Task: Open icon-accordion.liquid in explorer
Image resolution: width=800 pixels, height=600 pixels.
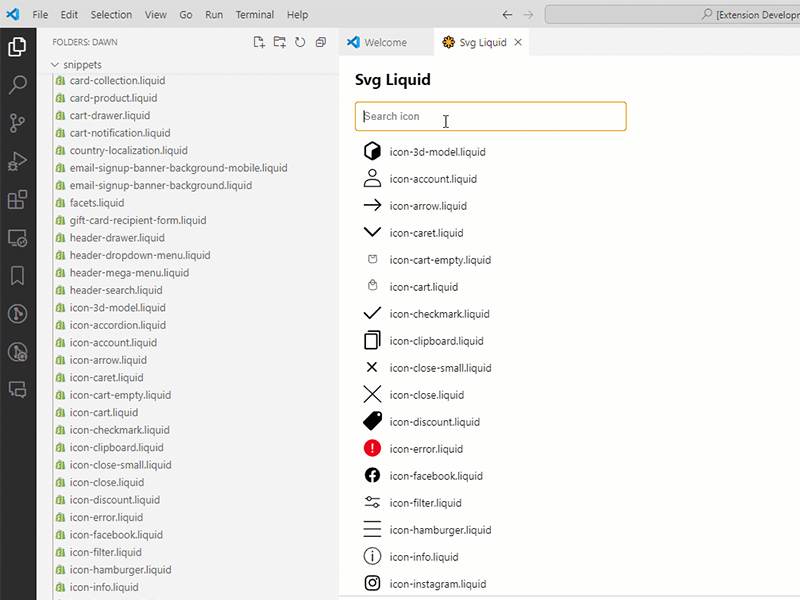Action: pos(117,325)
